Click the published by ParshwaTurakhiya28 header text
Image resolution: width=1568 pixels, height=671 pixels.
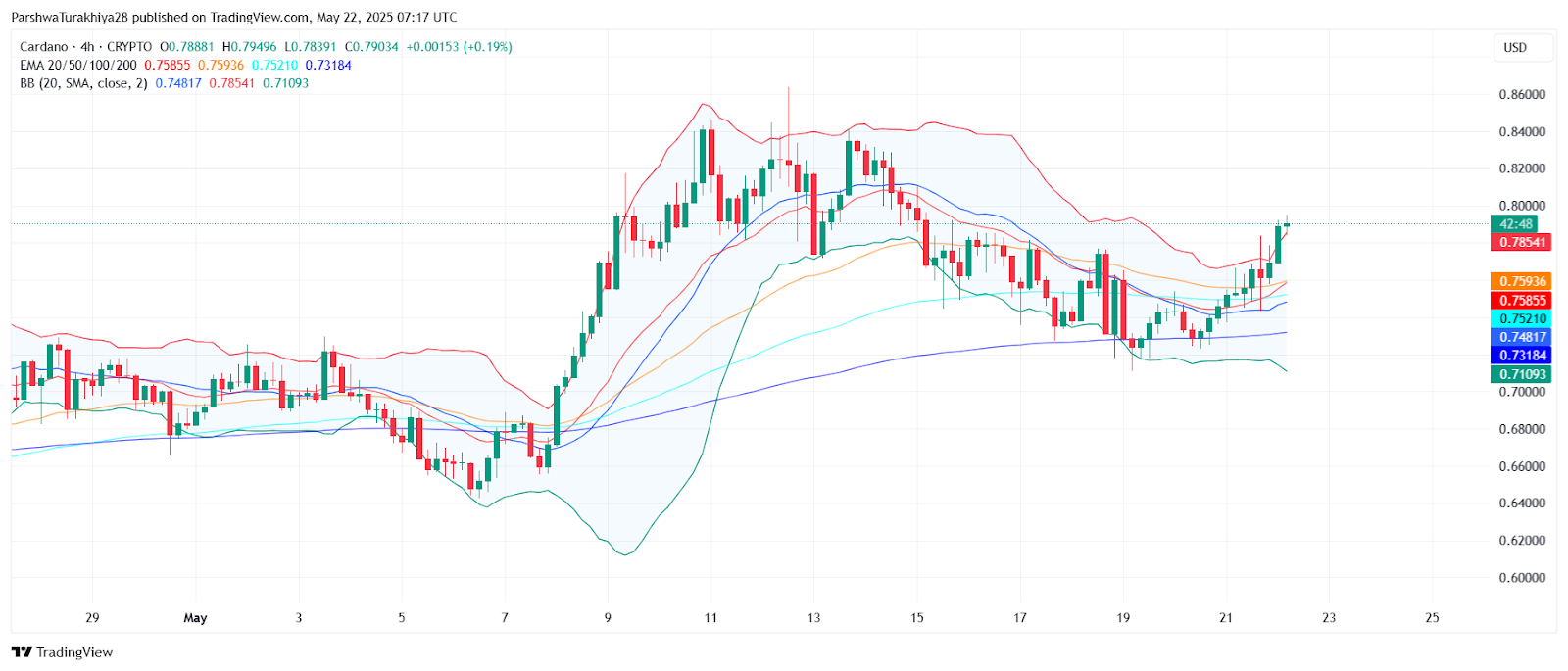[234, 17]
